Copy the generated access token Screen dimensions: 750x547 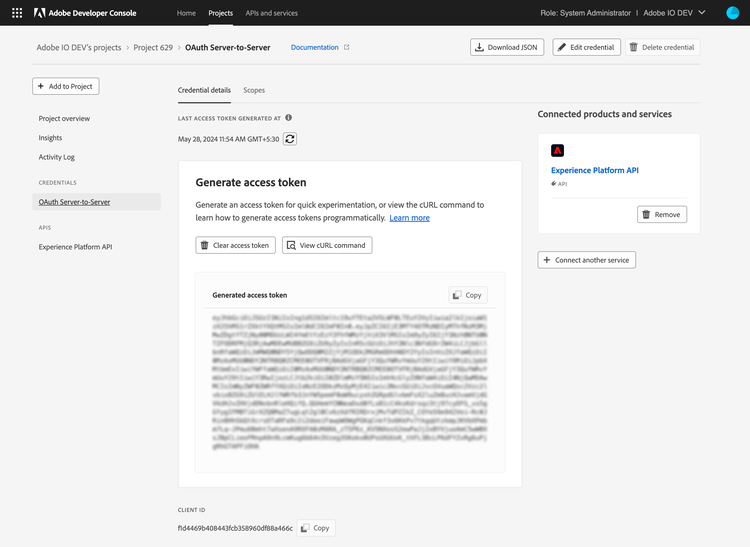467,295
